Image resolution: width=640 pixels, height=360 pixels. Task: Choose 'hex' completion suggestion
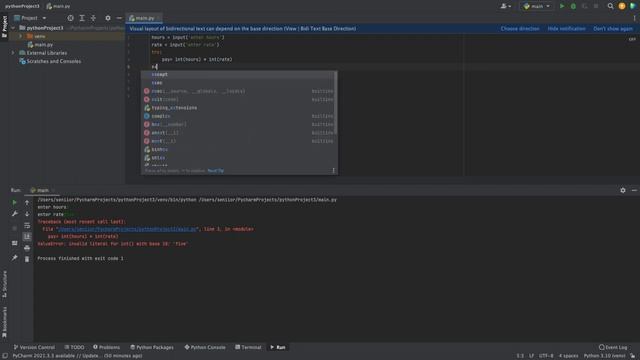(x=239, y=124)
